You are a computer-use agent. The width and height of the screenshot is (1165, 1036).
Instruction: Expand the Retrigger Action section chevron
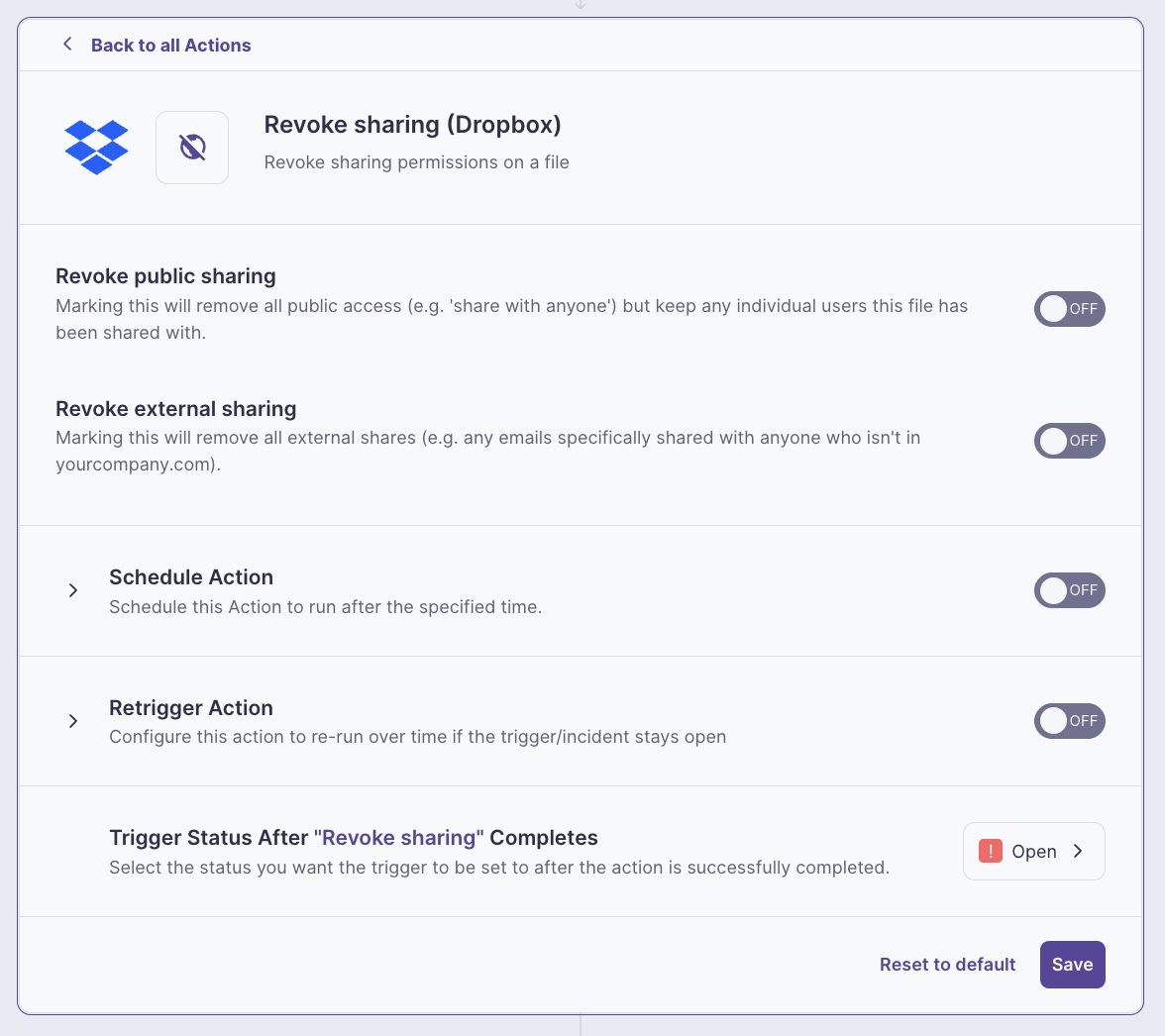point(73,721)
